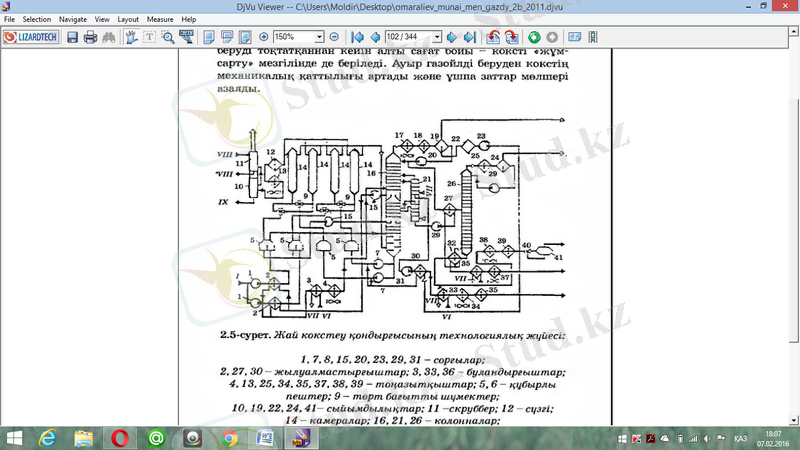Switch to single page layout

209,37
